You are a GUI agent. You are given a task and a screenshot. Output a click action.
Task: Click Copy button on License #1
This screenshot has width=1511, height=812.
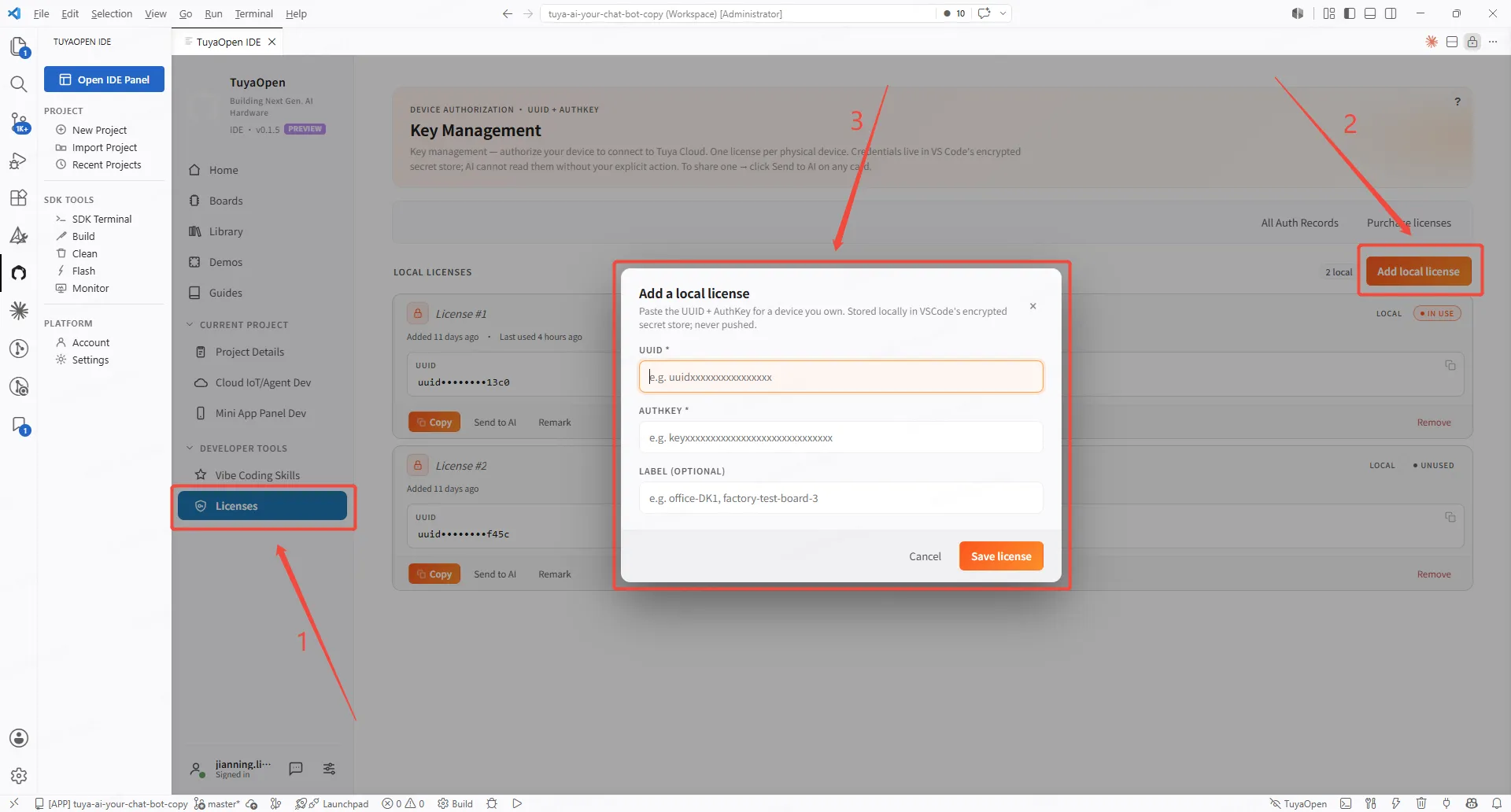pyautogui.click(x=434, y=423)
